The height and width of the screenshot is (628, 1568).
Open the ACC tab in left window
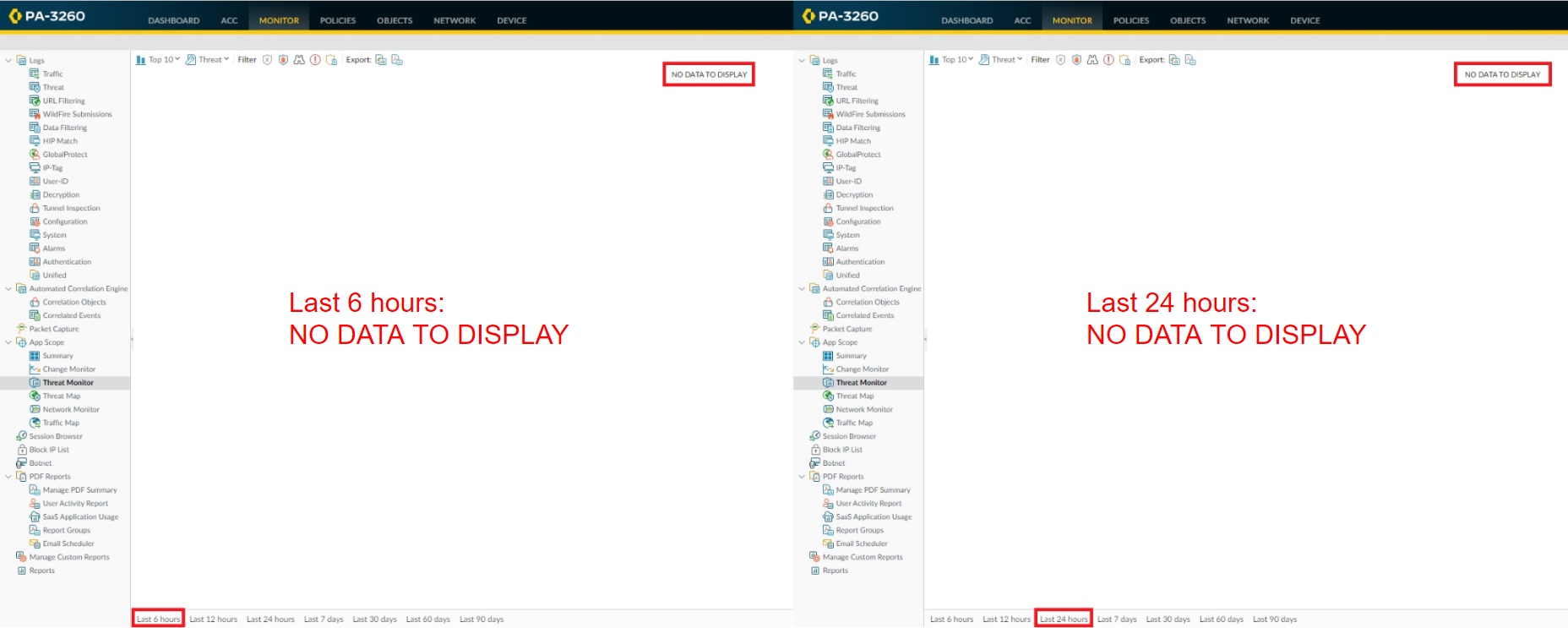pos(229,20)
